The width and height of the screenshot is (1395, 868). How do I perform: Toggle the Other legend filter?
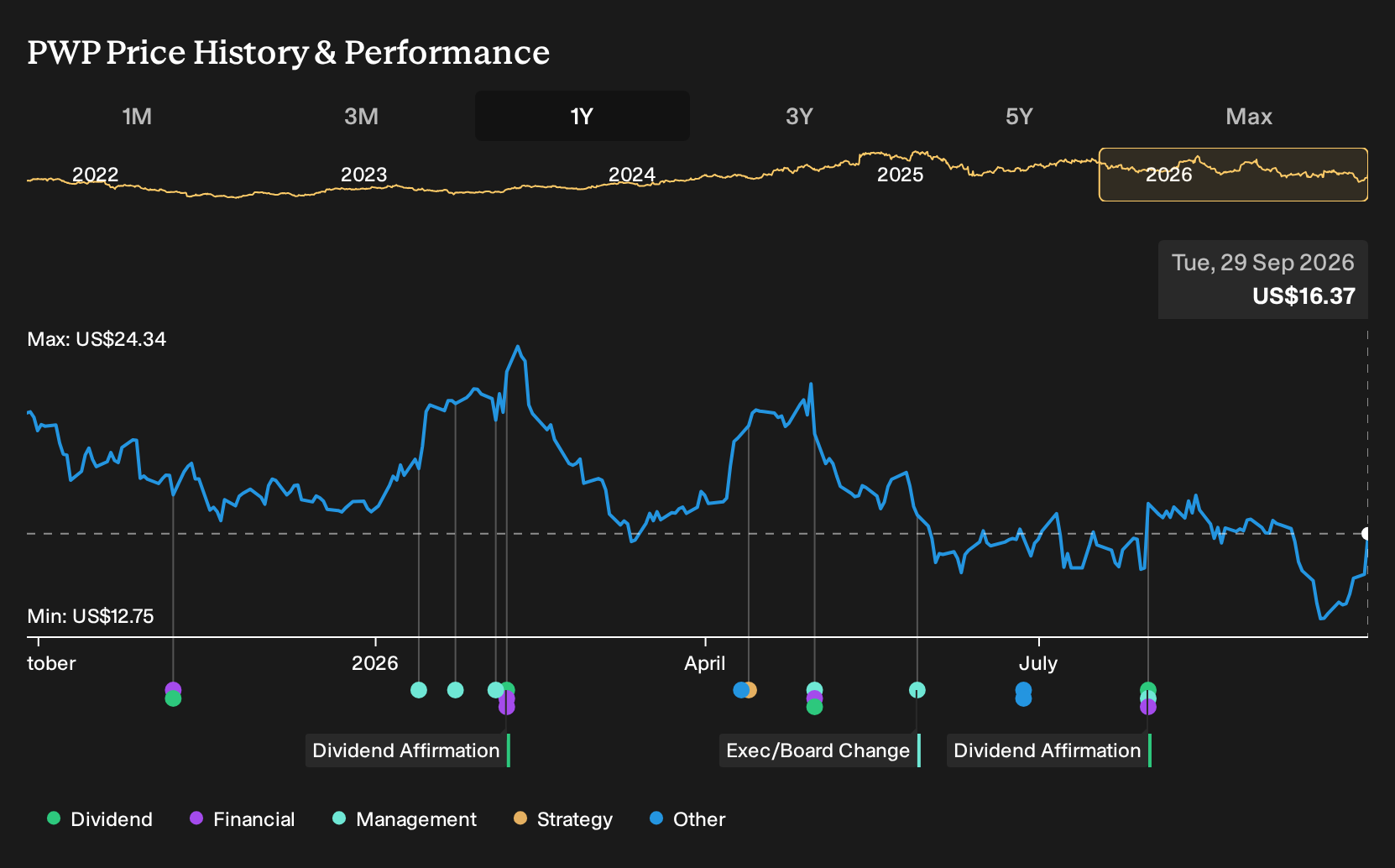(x=687, y=819)
